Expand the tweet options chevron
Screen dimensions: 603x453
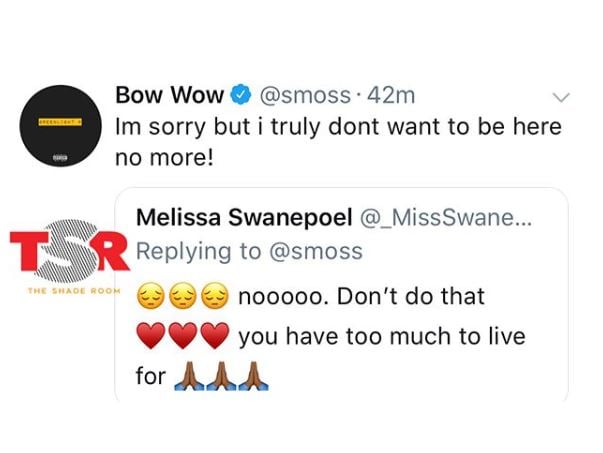pyautogui.click(x=561, y=98)
